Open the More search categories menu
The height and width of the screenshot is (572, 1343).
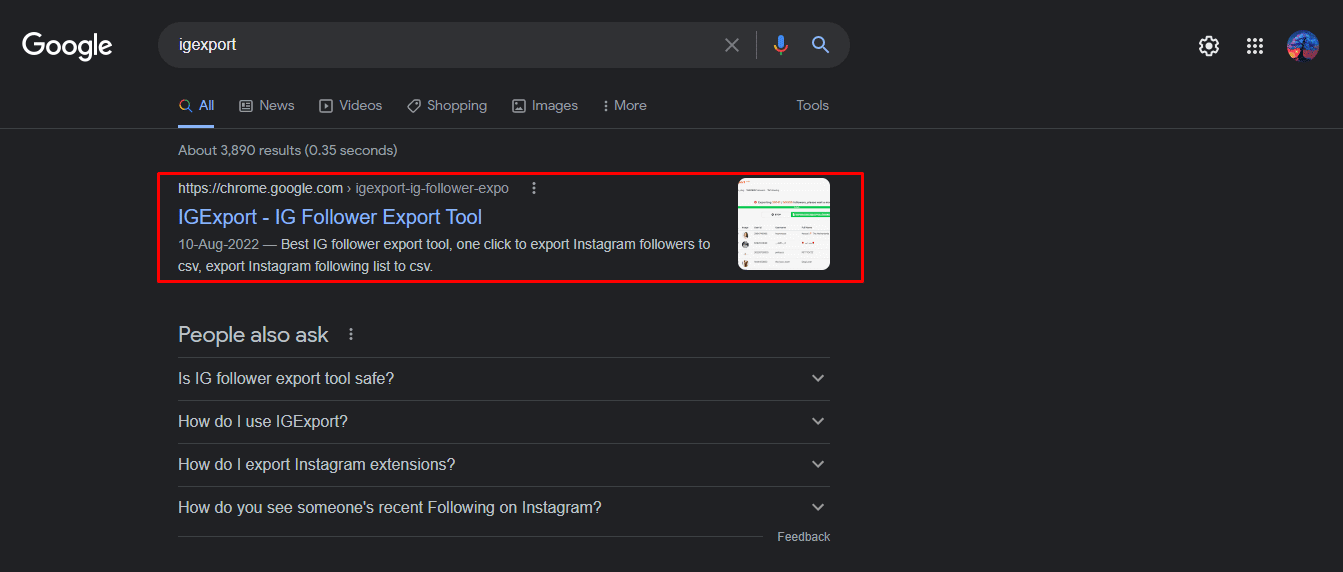[625, 106]
